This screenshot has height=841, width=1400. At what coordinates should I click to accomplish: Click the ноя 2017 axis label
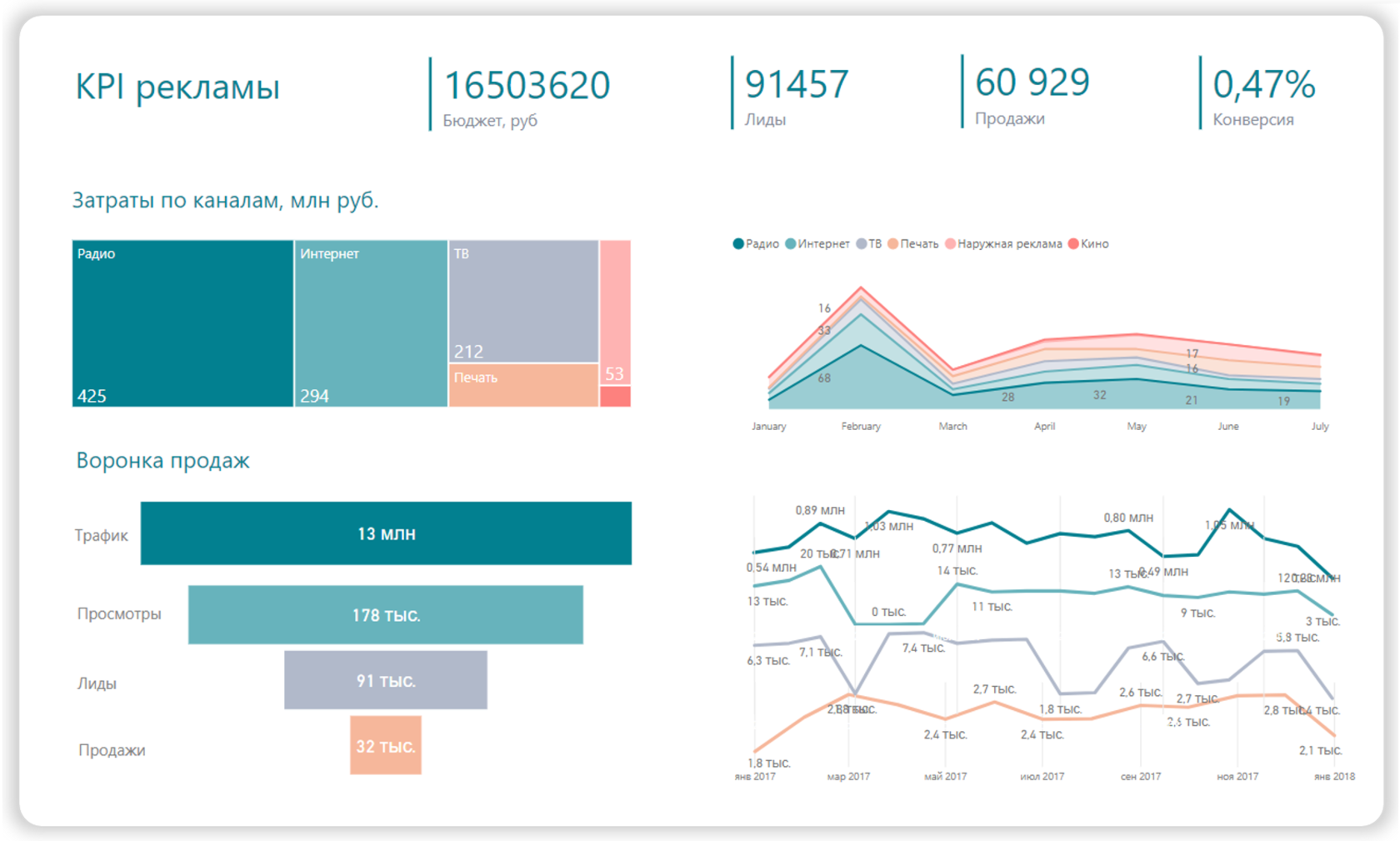tap(1237, 776)
